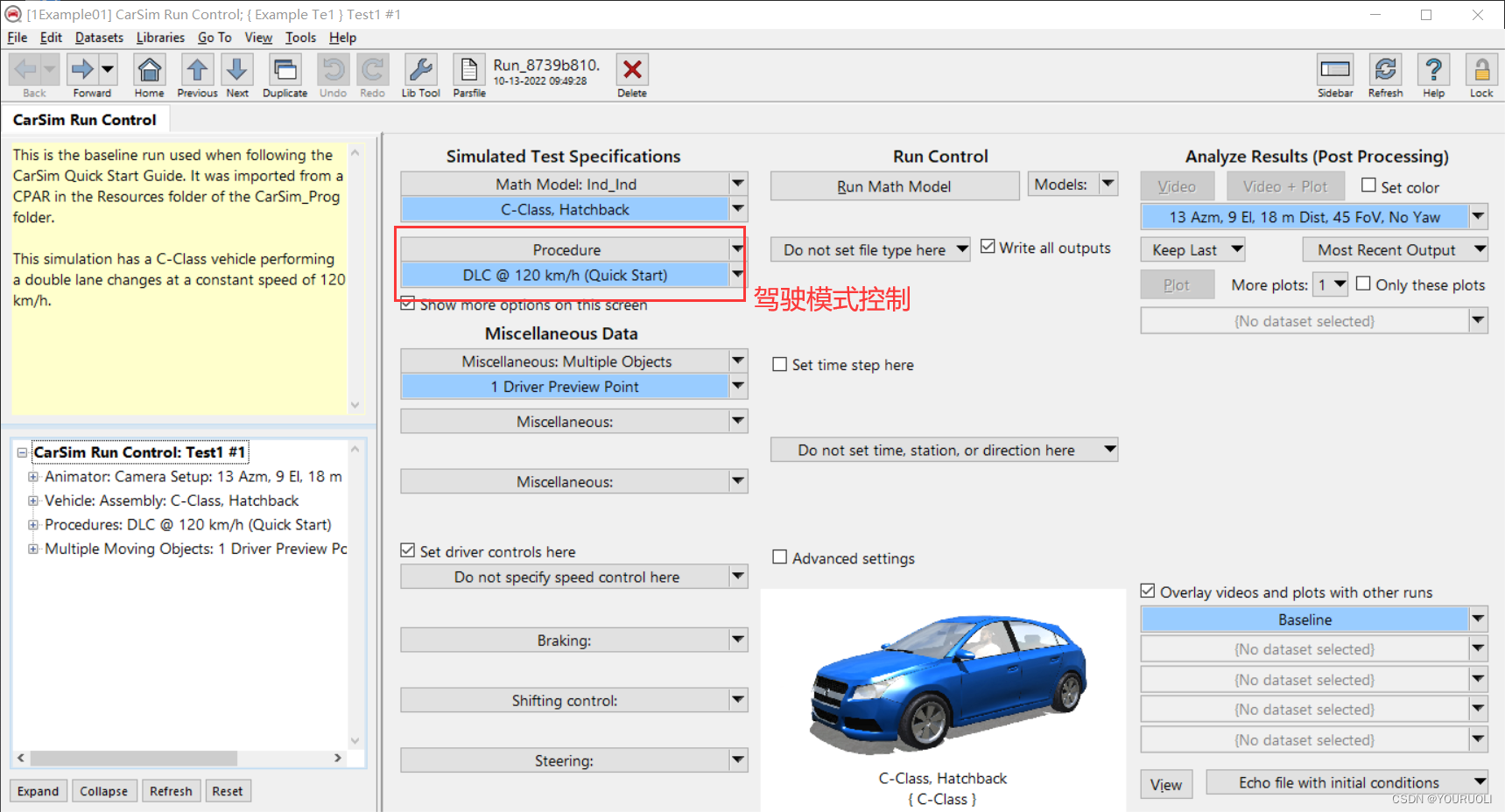Toggle Only these plots checkbox
The height and width of the screenshot is (812, 1505).
point(1363,283)
